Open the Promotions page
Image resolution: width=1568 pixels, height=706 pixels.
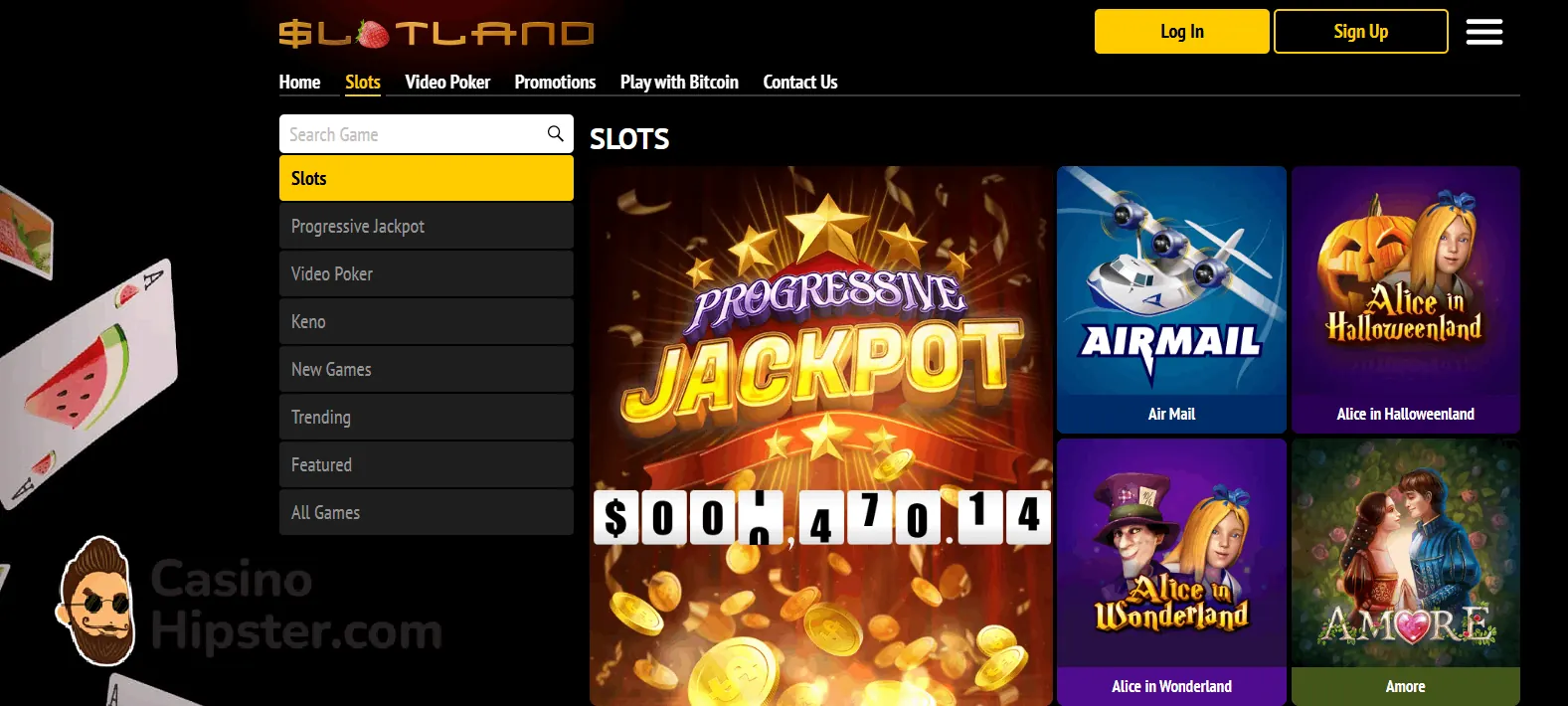(555, 83)
